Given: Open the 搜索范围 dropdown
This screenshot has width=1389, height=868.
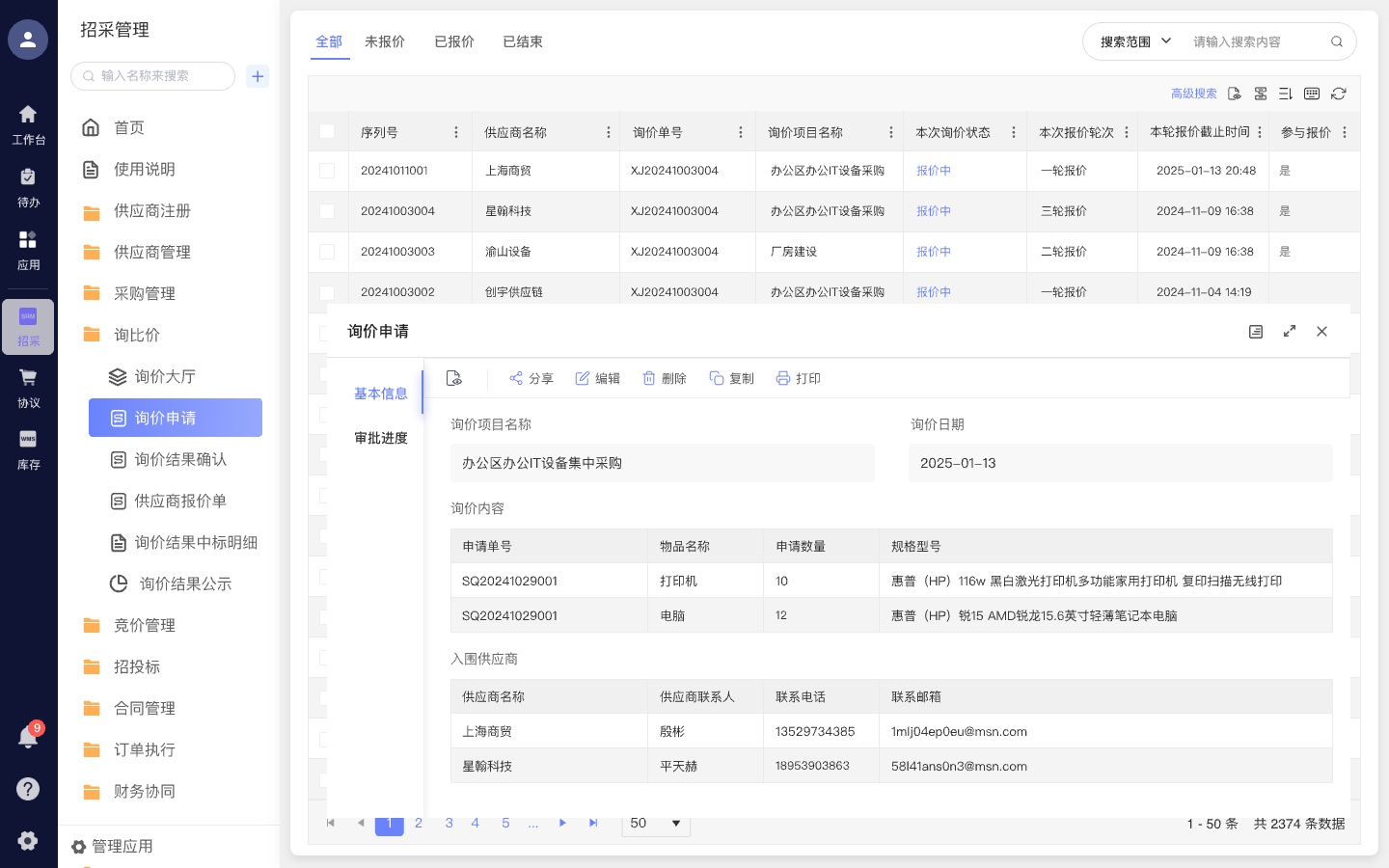Looking at the screenshot, I should point(1135,41).
